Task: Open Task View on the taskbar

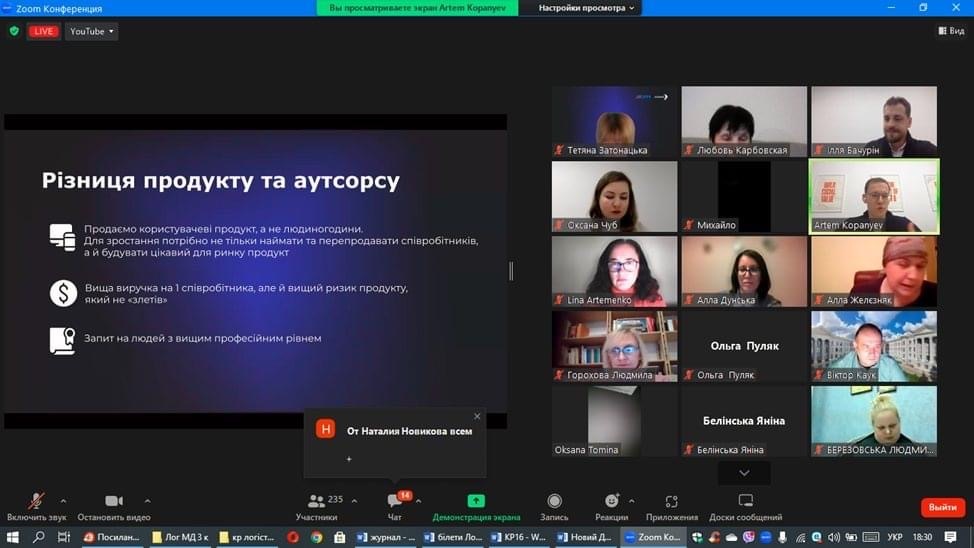Action: [x=63, y=537]
